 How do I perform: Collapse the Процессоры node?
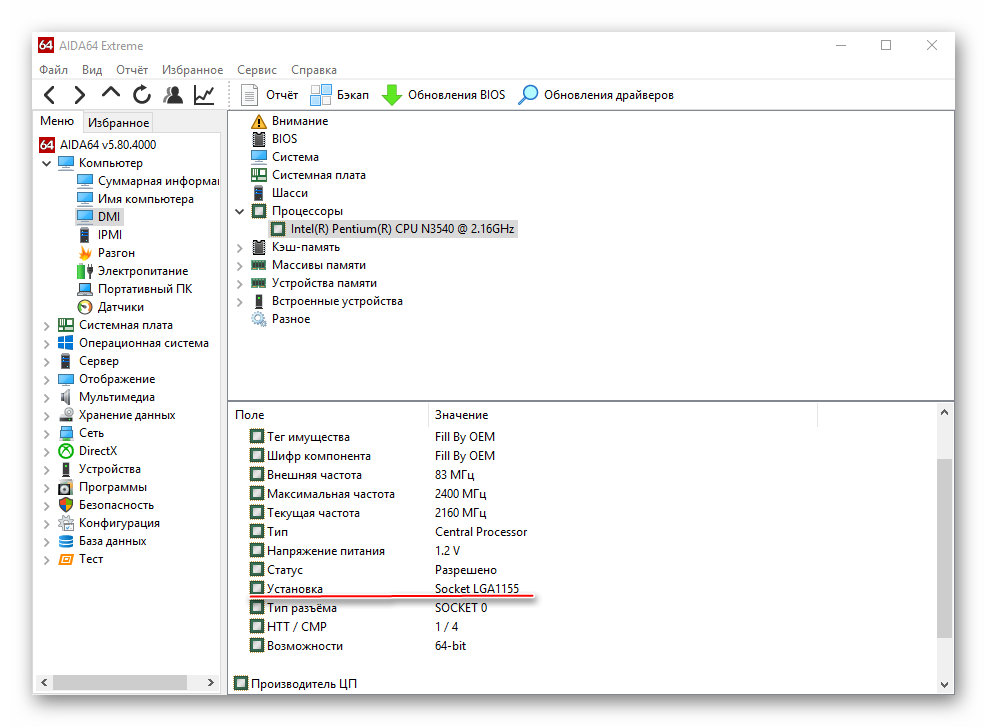[x=239, y=211]
